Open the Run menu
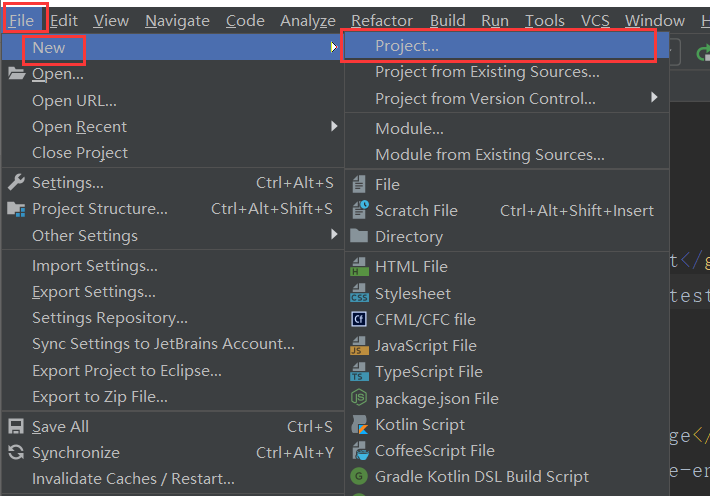 495,20
